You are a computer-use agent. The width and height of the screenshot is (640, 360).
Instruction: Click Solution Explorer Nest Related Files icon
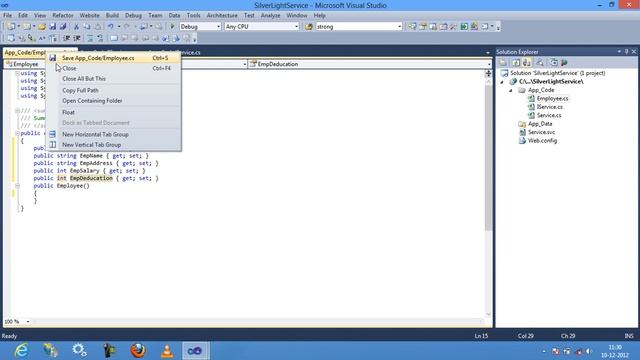tap(527, 62)
